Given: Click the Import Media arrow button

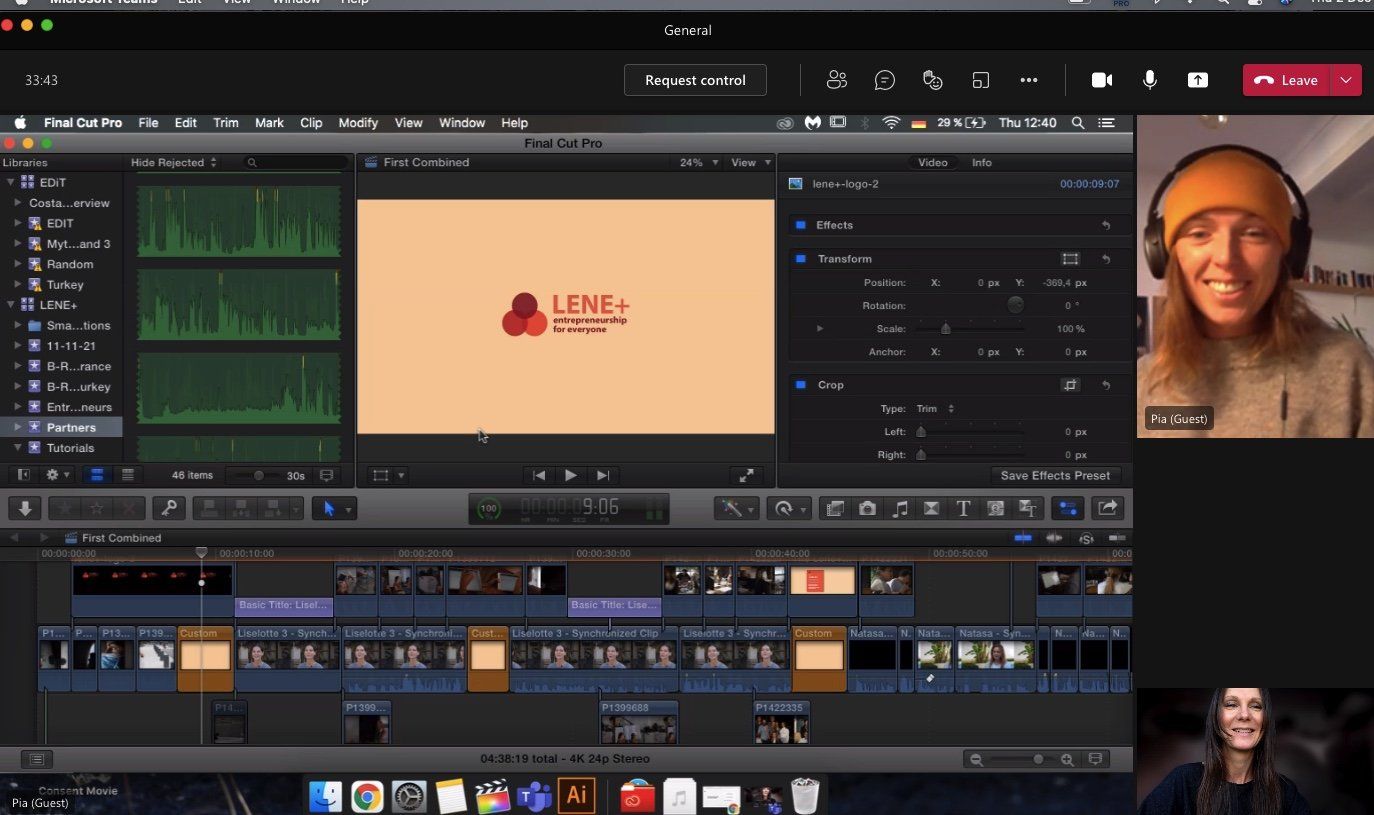Looking at the screenshot, I should (25, 509).
